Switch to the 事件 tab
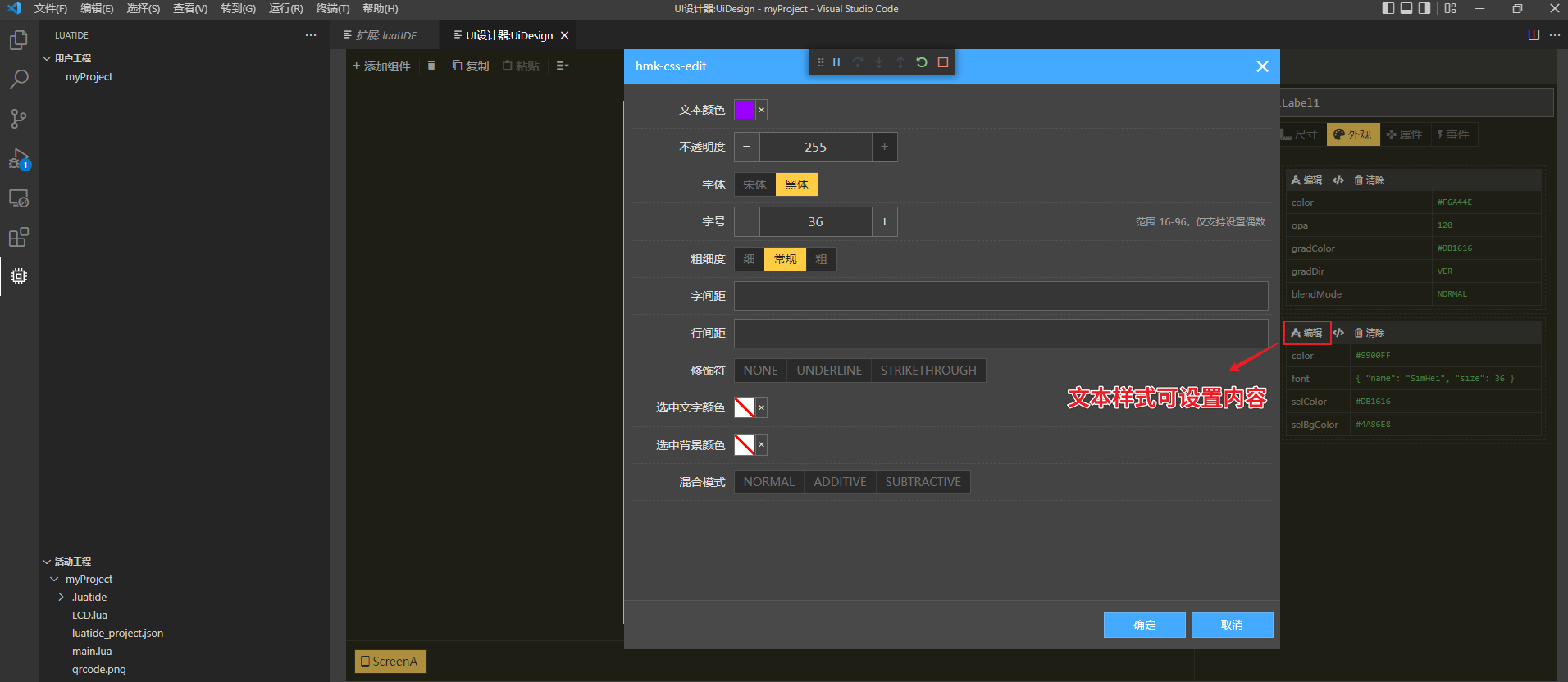Image resolution: width=1568 pixels, height=682 pixels. (1452, 134)
